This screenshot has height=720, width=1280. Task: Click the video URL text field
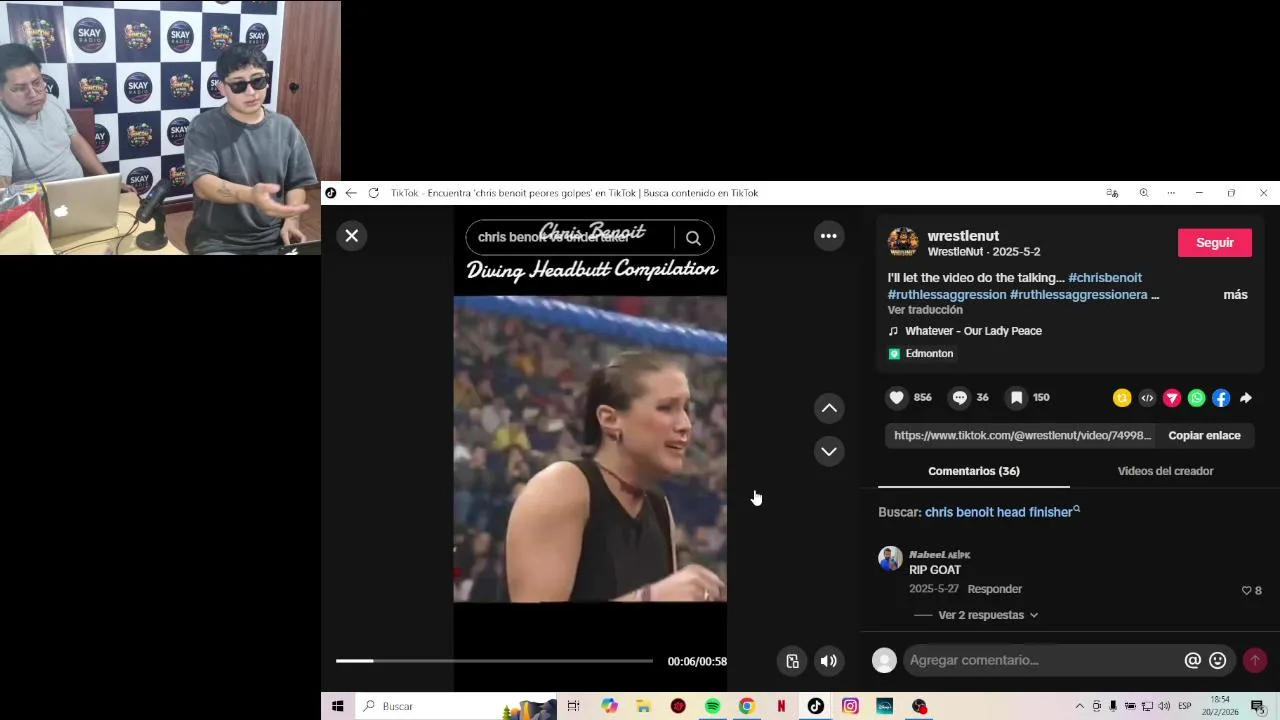tap(1022, 436)
